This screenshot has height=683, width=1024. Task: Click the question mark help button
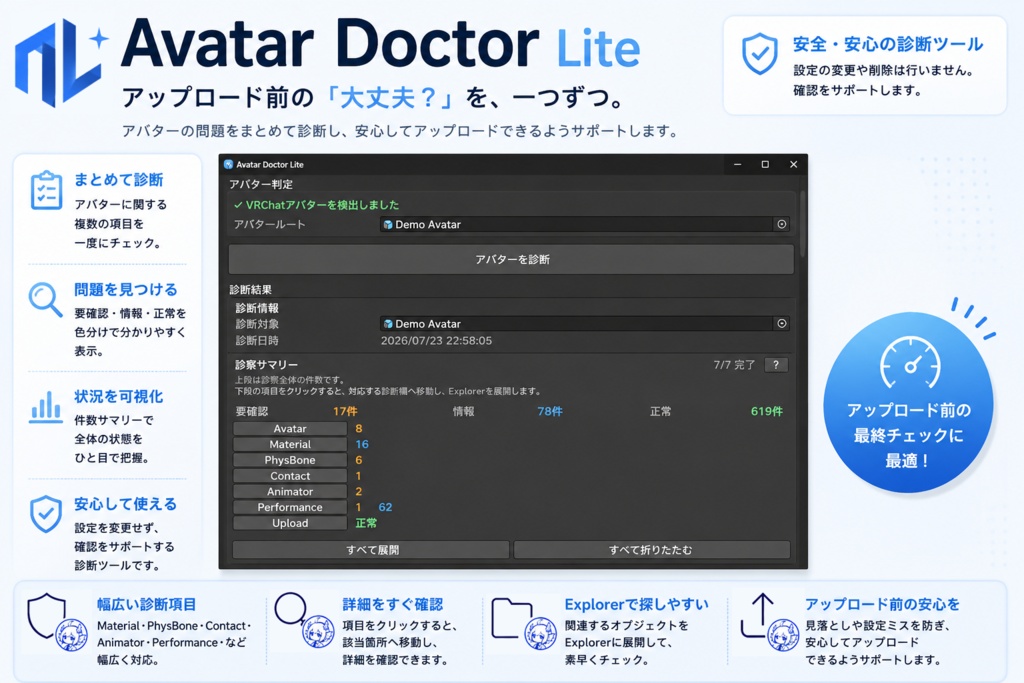(776, 365)
